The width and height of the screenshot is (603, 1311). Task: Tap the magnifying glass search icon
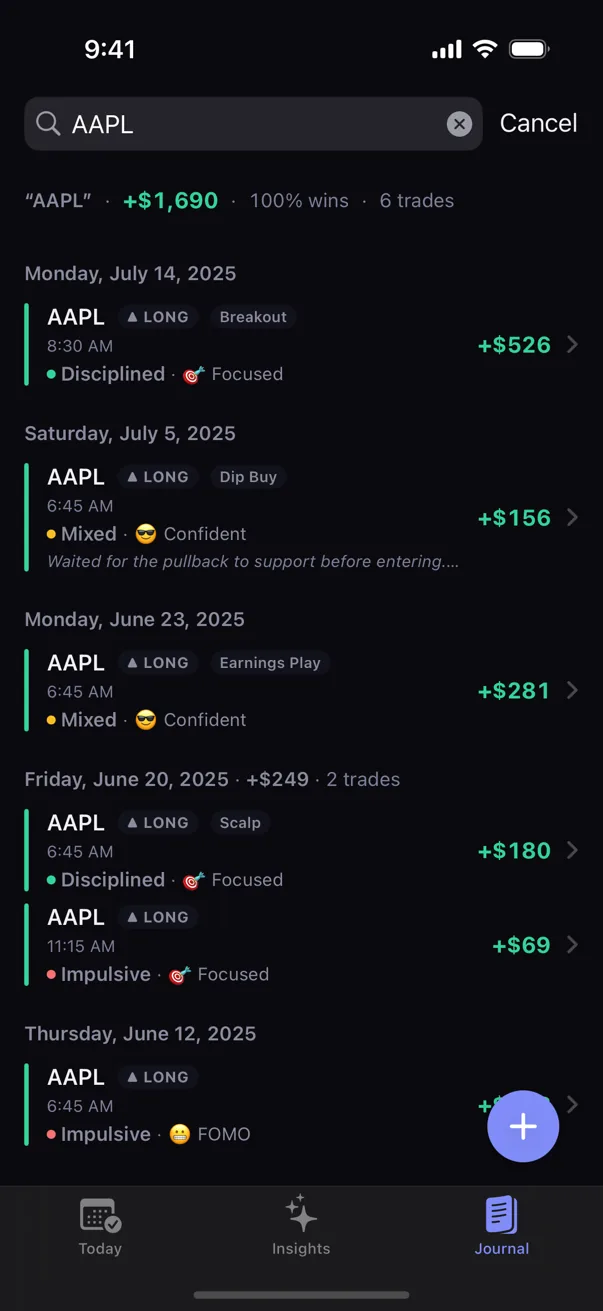(x=48, y=124)
